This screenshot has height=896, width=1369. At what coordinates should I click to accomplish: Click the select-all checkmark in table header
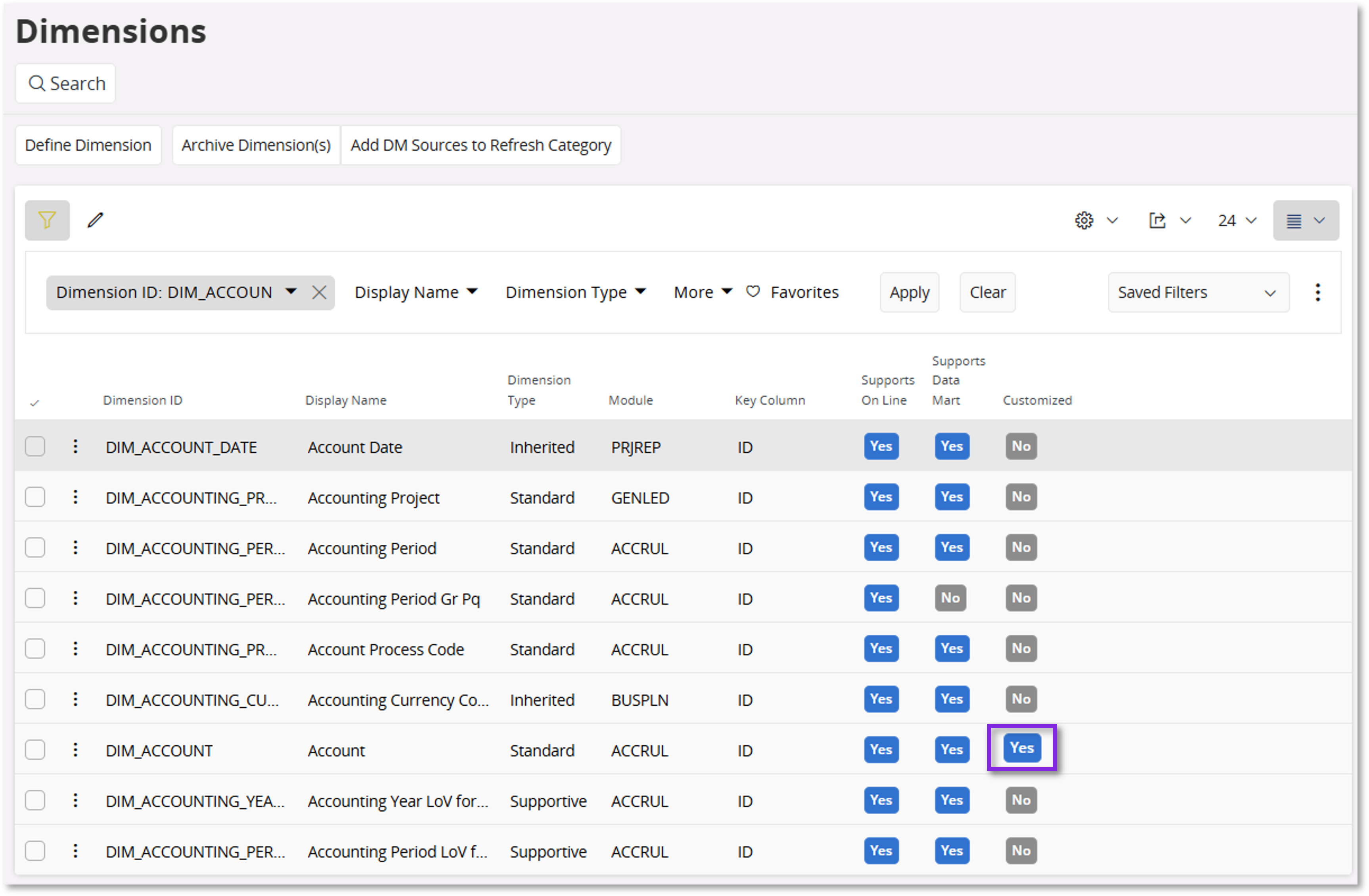tap(34, 403)
